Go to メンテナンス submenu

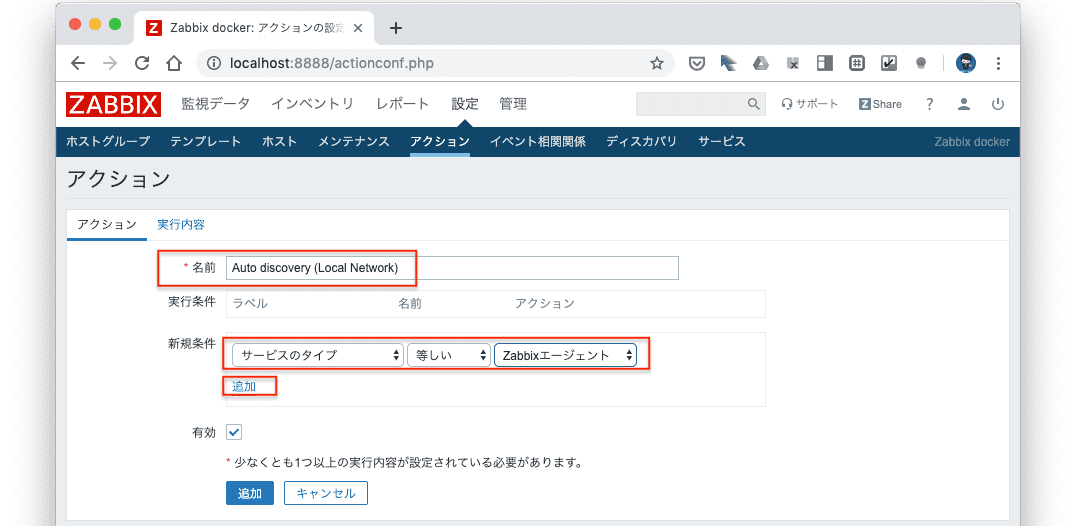[353, 142]
